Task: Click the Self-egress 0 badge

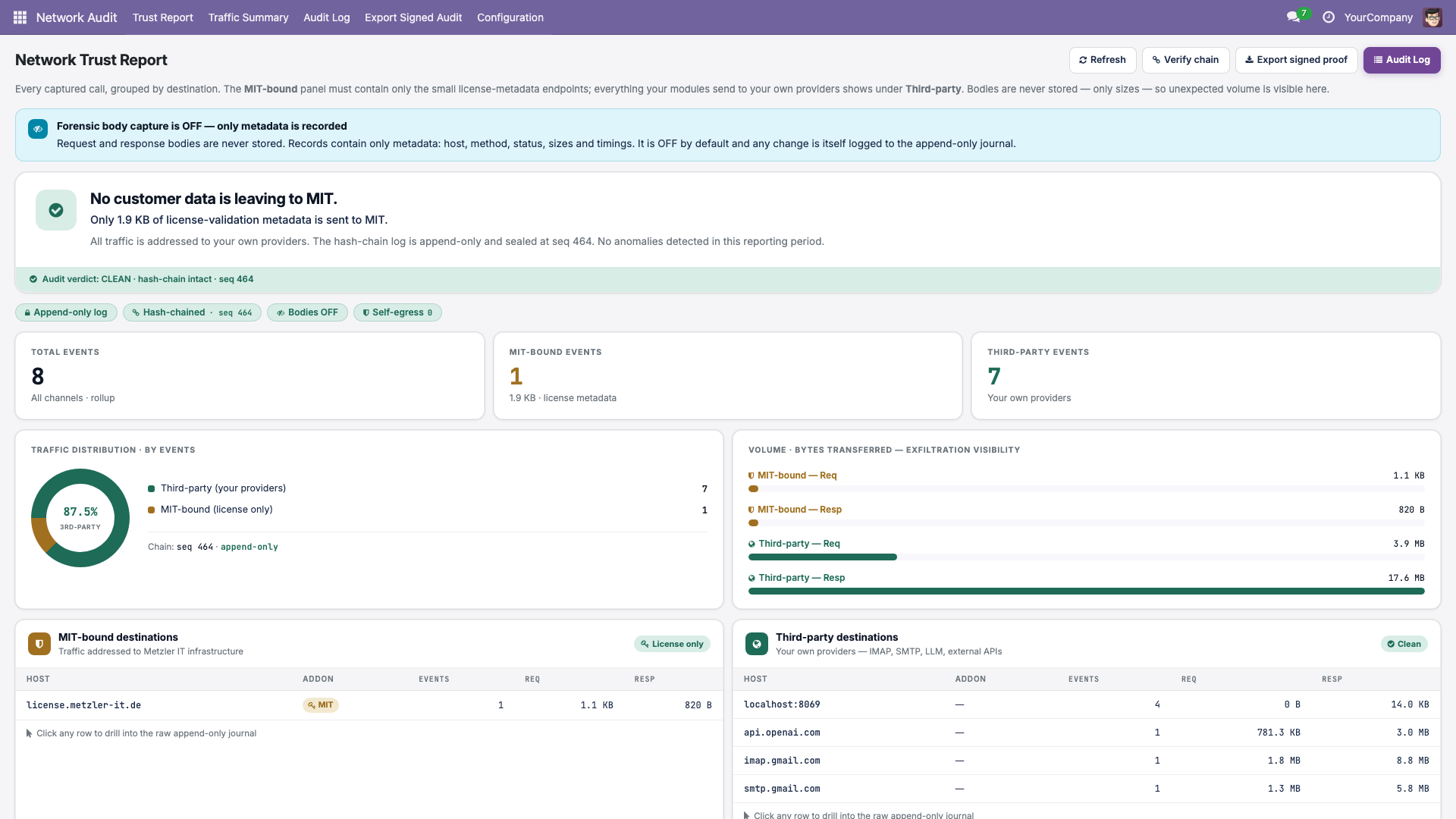Action: pos(397,312)
